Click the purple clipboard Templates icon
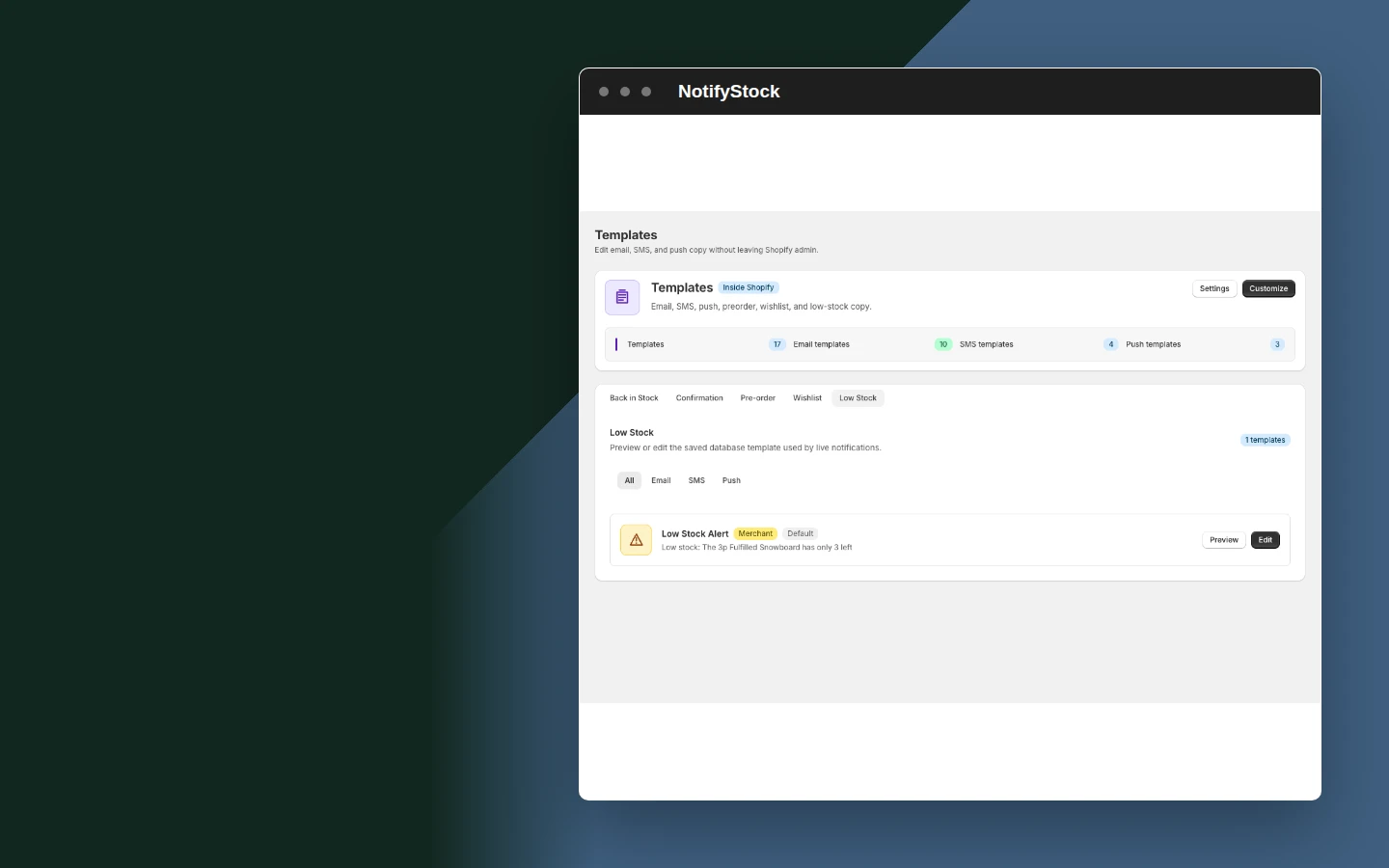The width and height of the screenshot is (1389, 868). pos(622,297)
